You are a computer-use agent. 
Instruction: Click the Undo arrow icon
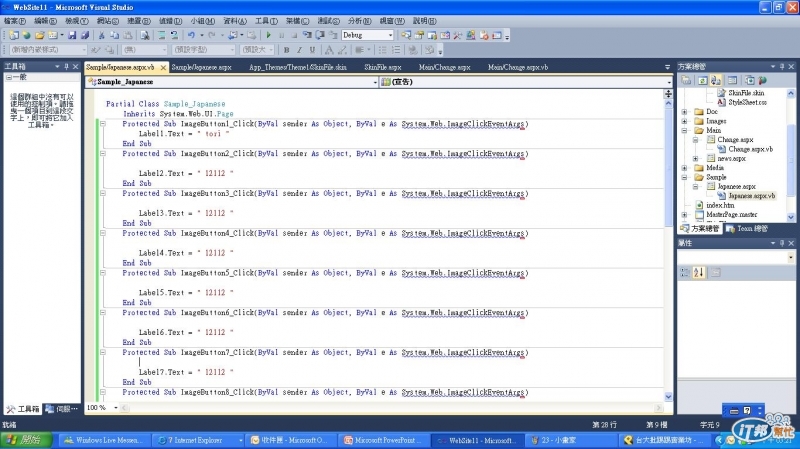point(191,35)
